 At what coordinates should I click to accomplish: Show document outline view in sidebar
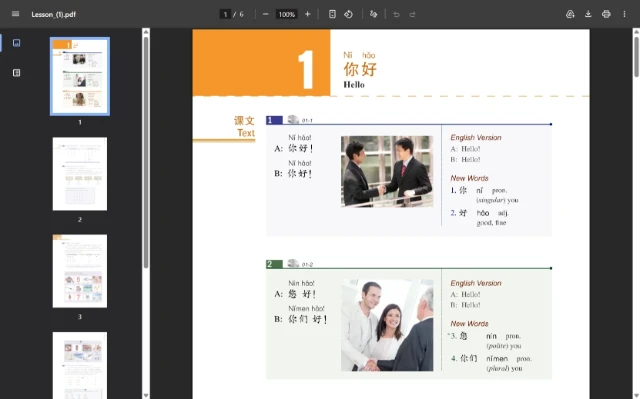point(16,73)
